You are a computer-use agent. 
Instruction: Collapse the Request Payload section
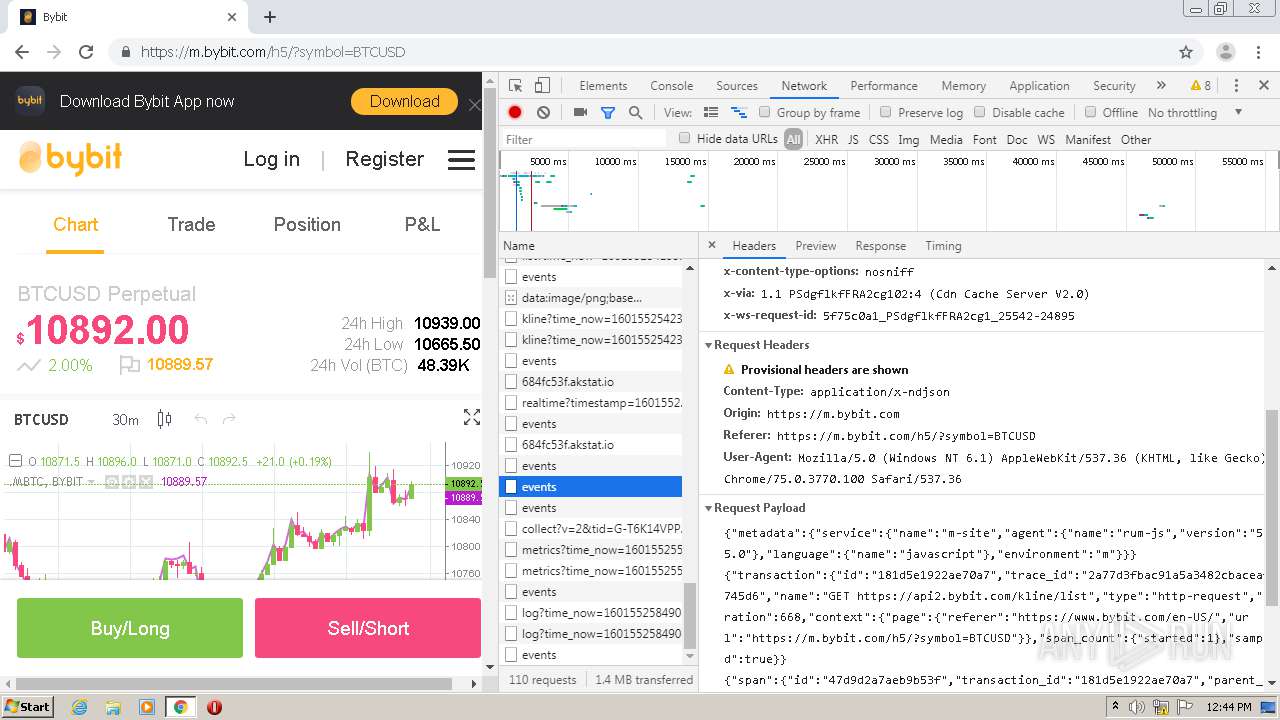[709, 508]
